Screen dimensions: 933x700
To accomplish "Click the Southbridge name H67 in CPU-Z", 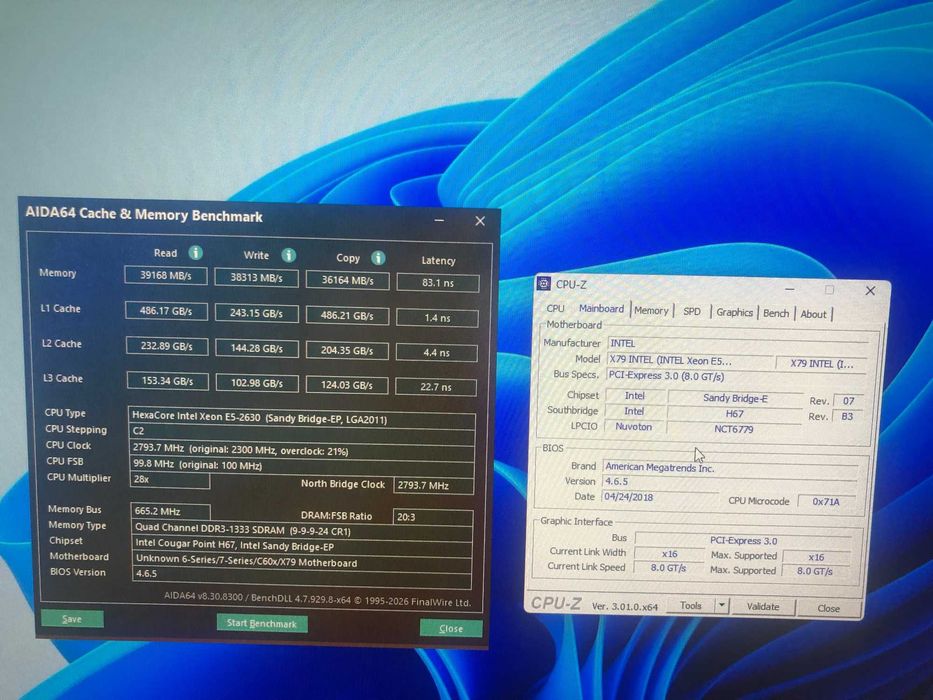I will [x=734, y=414].
